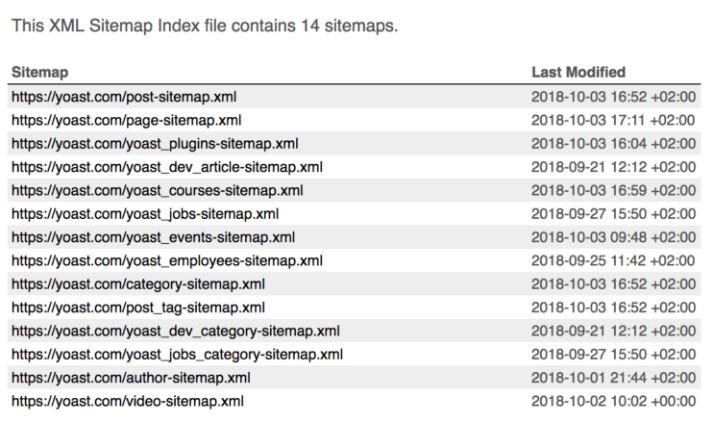Open the yoast_jobs_category-sitemap.xml link
The image size is (712, 422).
point(177,354)
